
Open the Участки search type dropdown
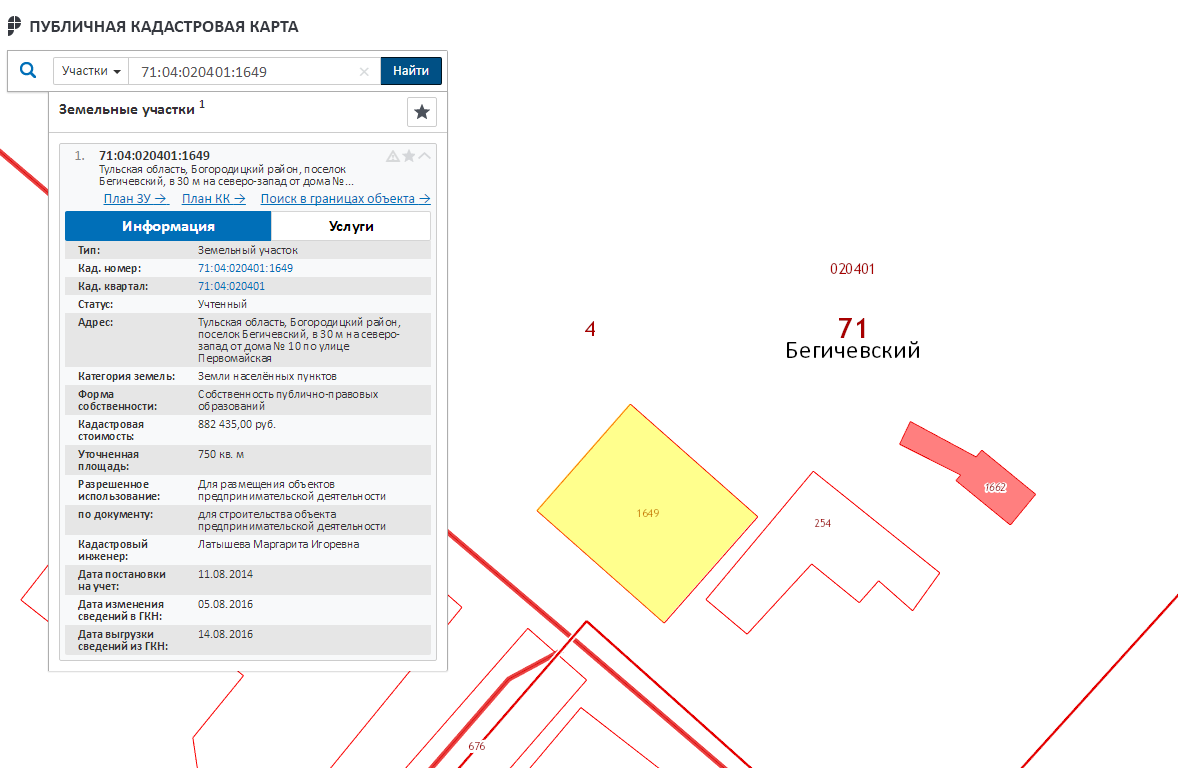click(91, 71)
